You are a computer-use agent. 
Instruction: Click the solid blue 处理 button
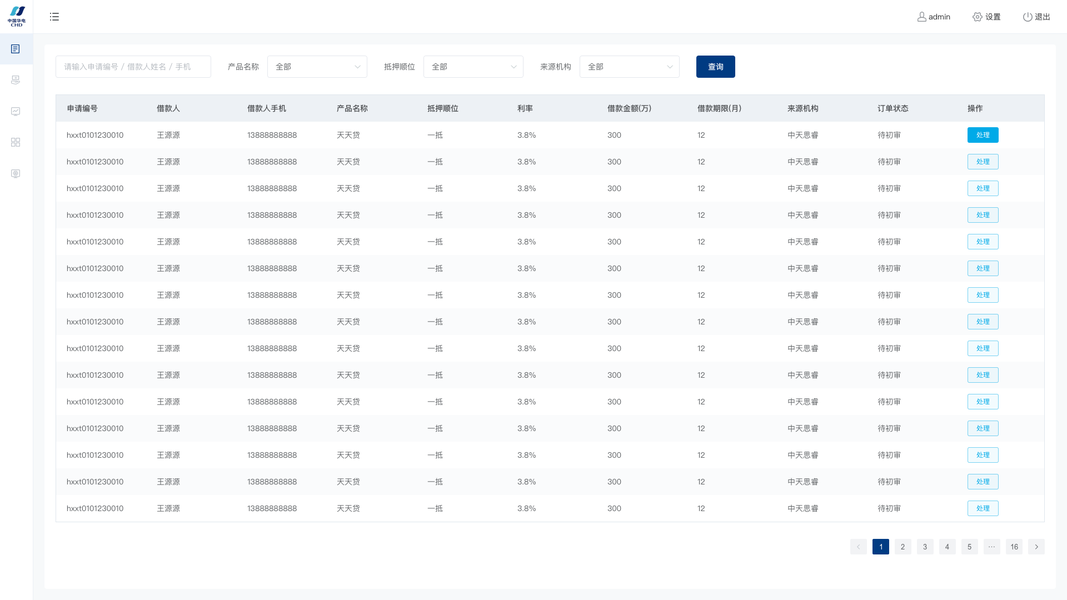click(983, 135)
